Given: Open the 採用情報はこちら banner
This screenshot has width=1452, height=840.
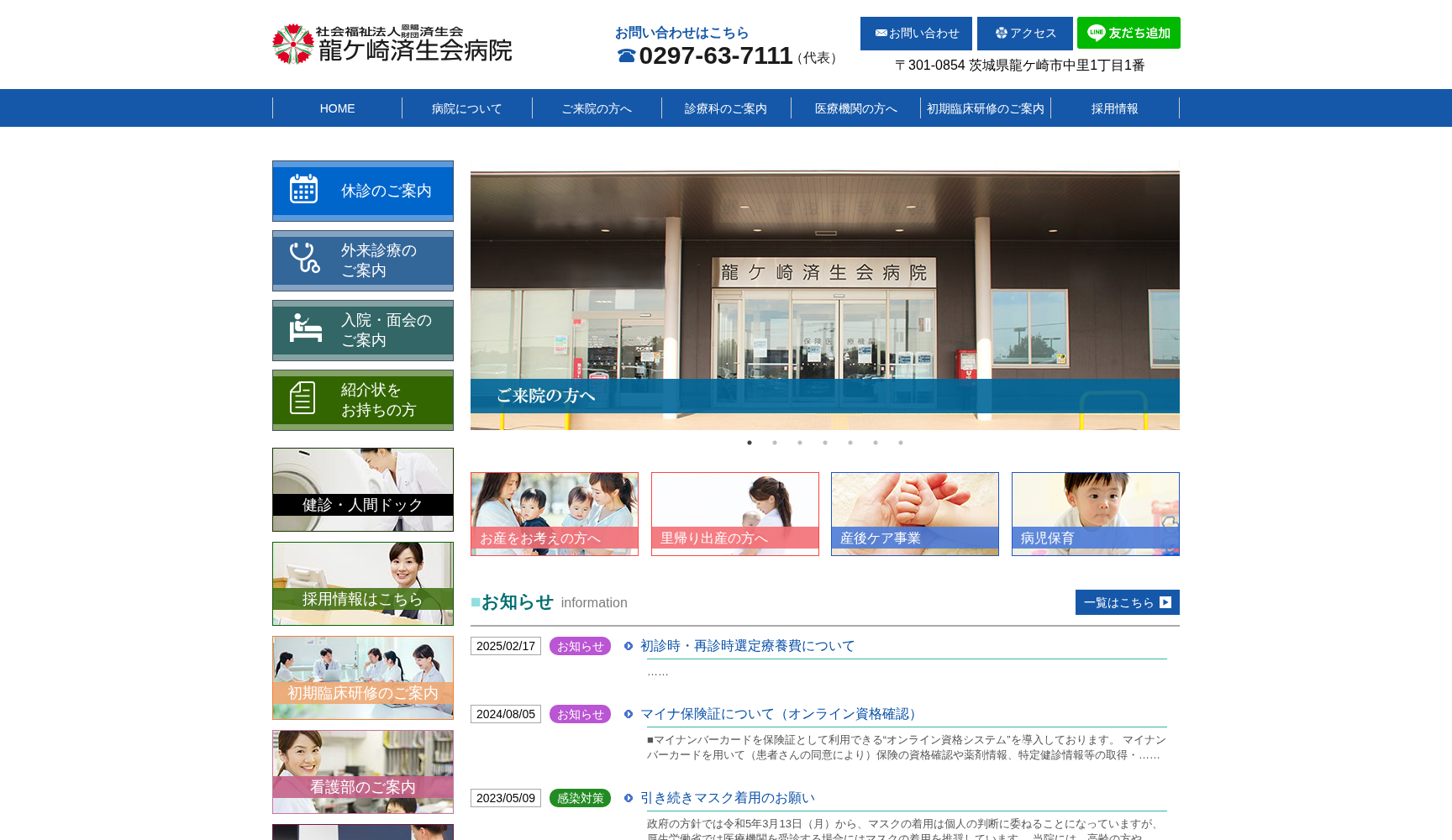Looking at the screenshot, I should (x=363, y=584).
